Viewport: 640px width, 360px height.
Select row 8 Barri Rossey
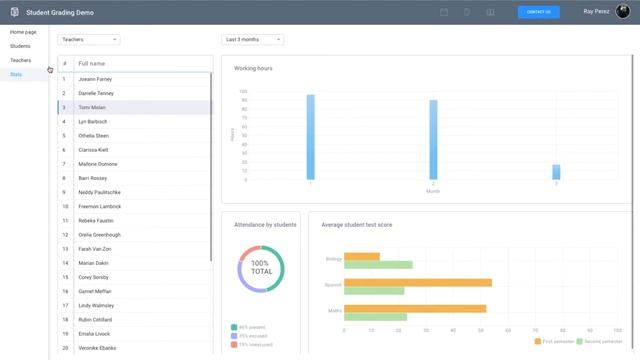tap(135, 178)
